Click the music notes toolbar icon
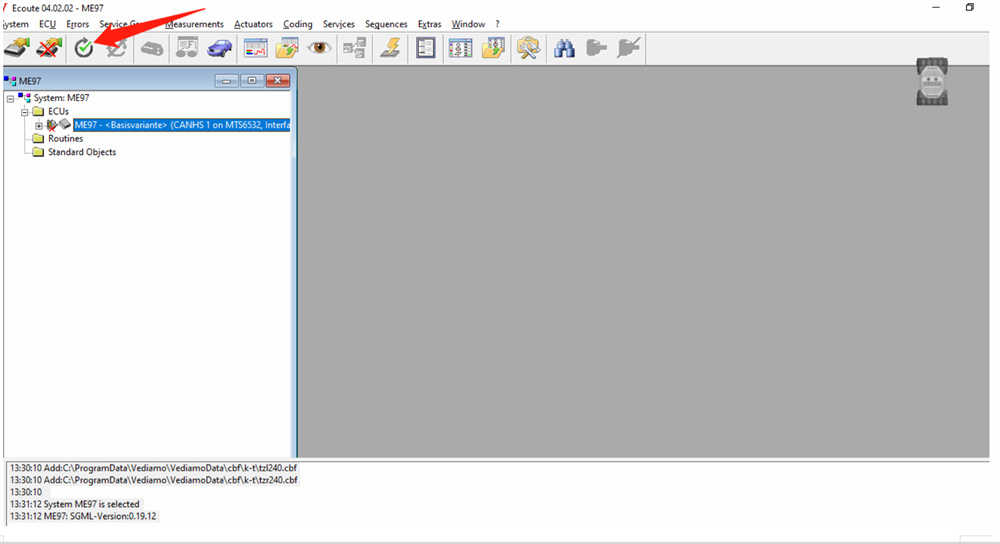 pyautogui.click(x=187, y=47)
